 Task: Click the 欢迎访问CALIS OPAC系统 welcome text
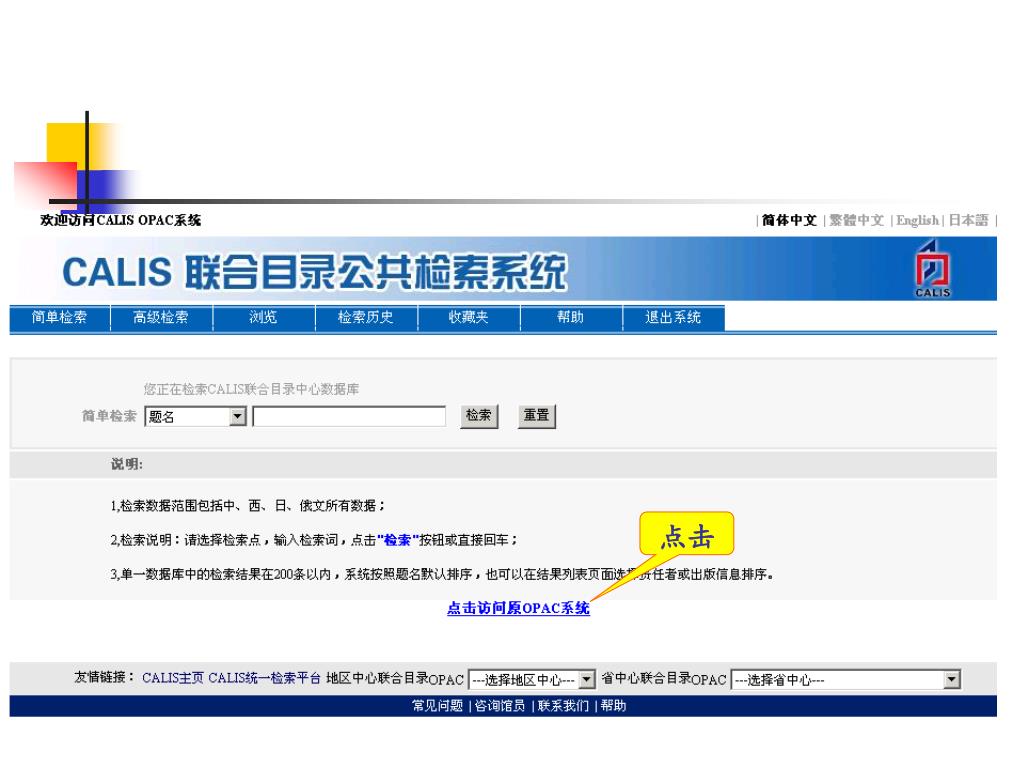121,221
